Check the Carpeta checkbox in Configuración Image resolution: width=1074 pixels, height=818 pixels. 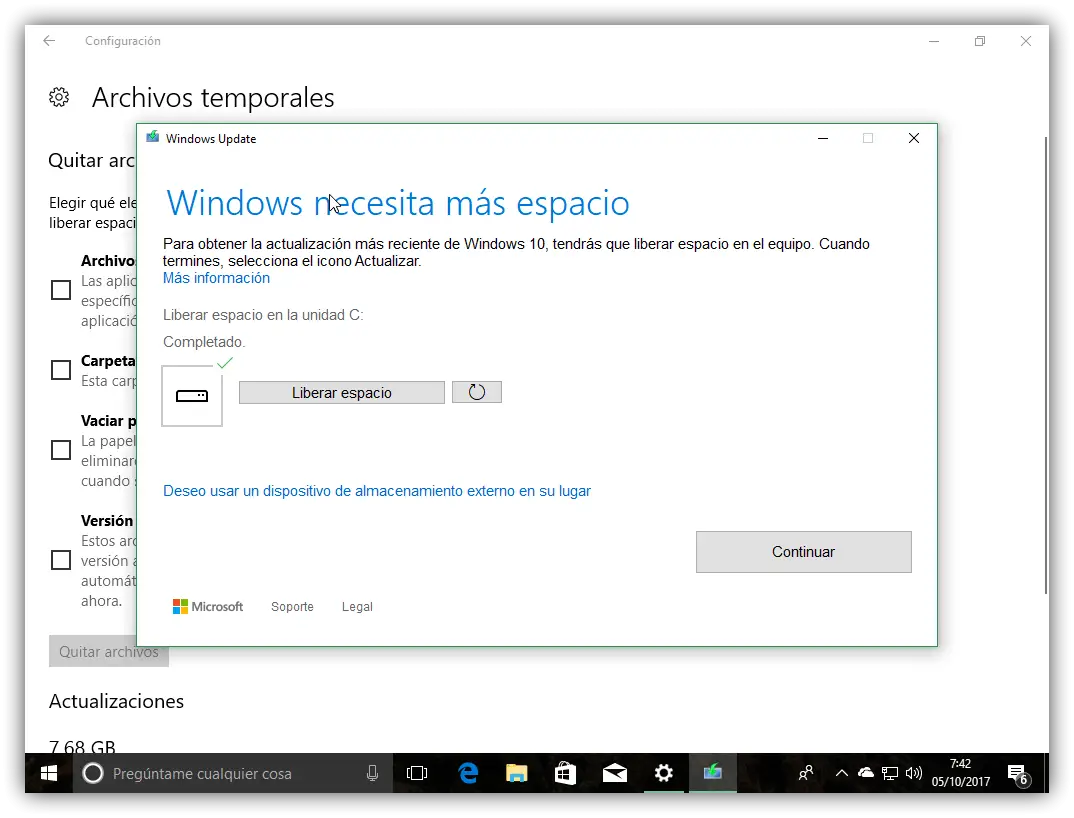(x=61, y=370)
